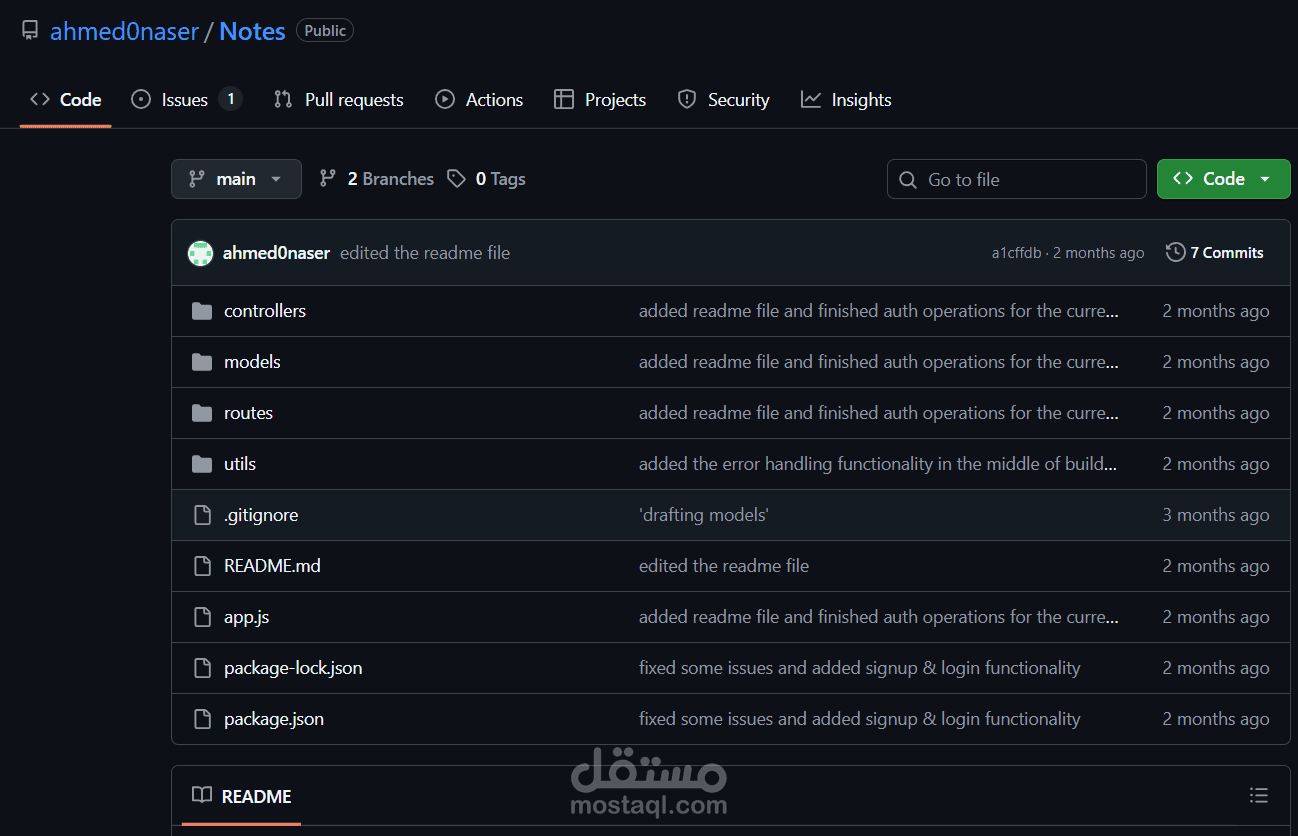The width and height of the screenshot is (1298, 836).
Task: Click the history clock icon beside Commits
Action: (x=1176, y=253)
